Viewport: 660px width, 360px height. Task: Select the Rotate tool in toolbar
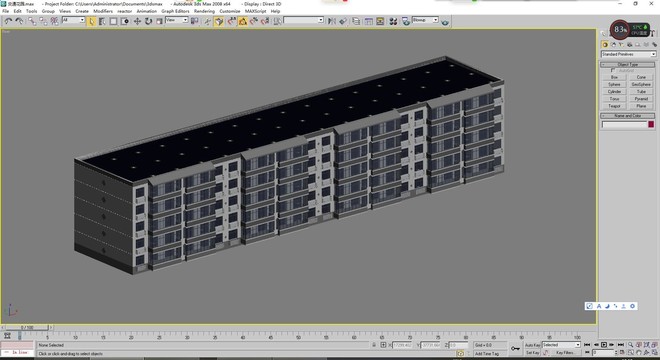coord(148,21)
